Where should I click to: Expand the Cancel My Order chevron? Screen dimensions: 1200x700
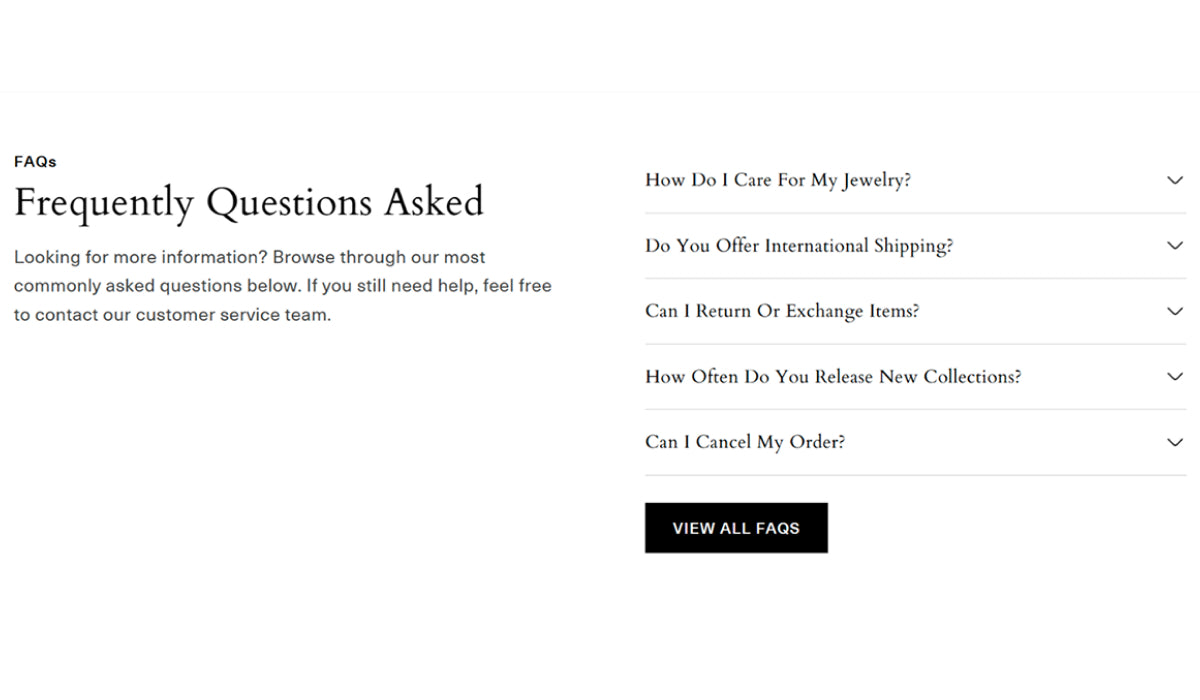[1175, 442]
